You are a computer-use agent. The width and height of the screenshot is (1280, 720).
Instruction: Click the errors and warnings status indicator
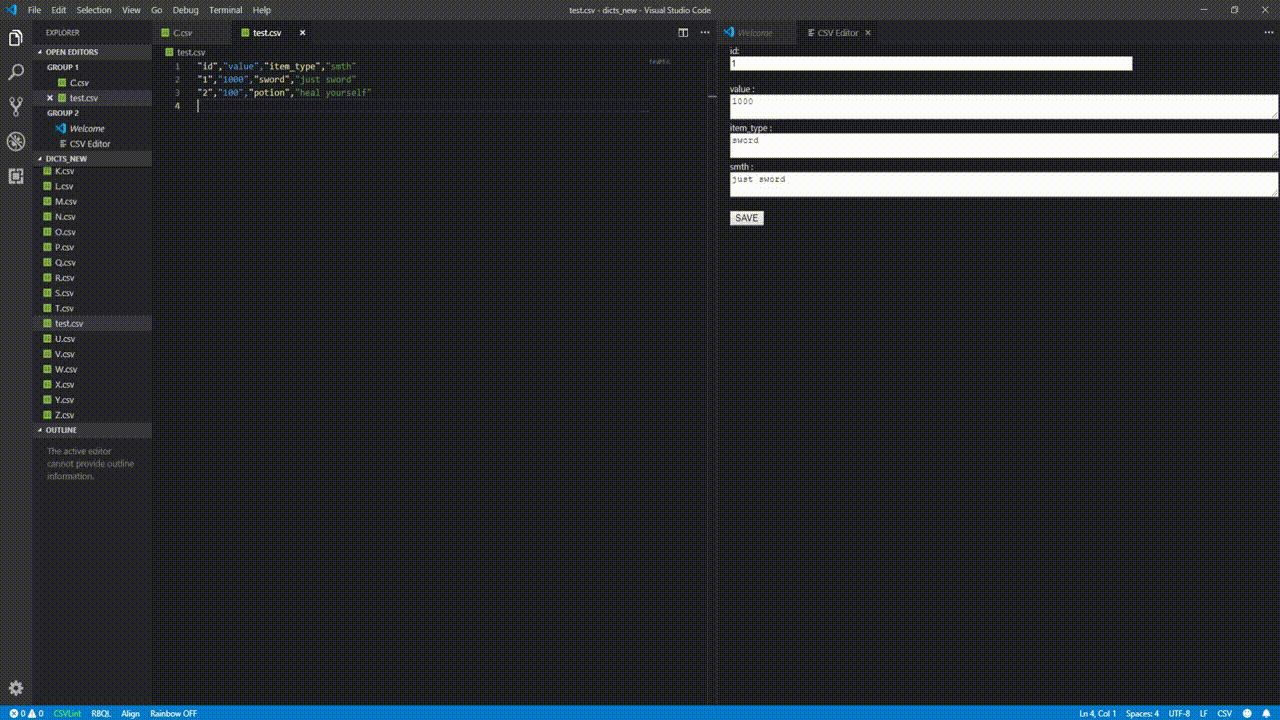[24, 713]
